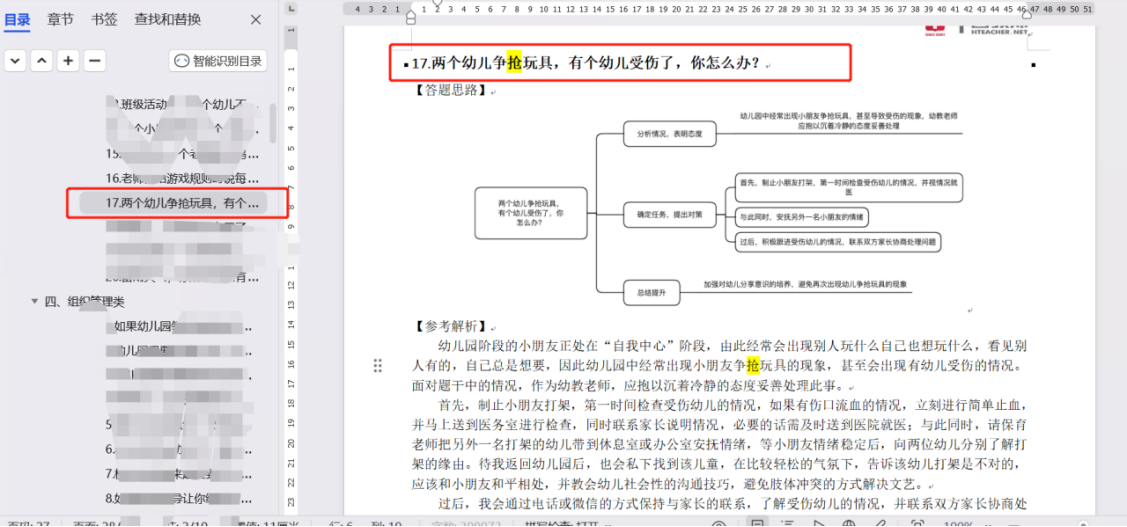Click the minus button in outline toolbar
This screenshot has width=1127, height=527.
point(95,61)
